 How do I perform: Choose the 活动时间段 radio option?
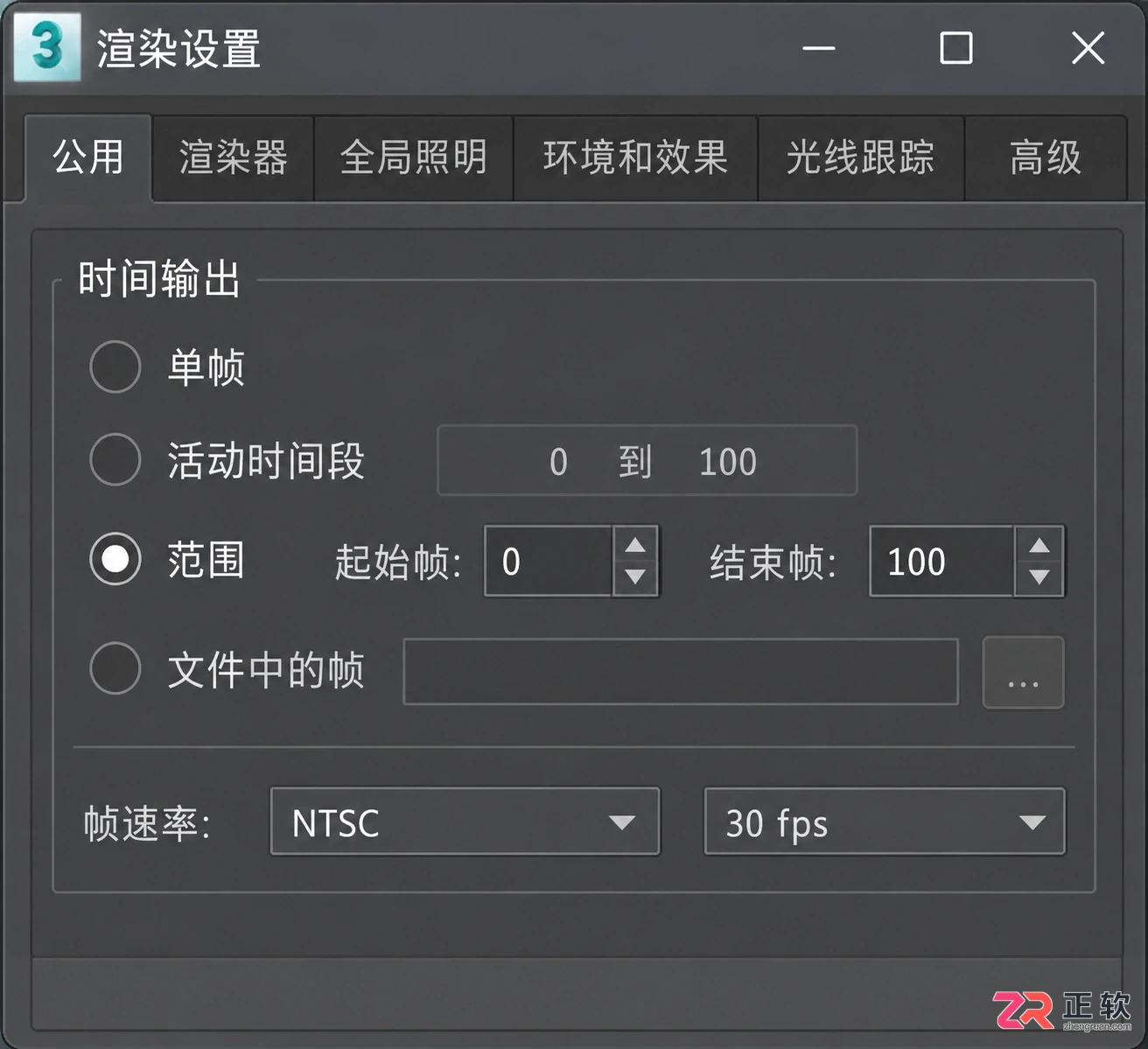(x=115, y=459)
